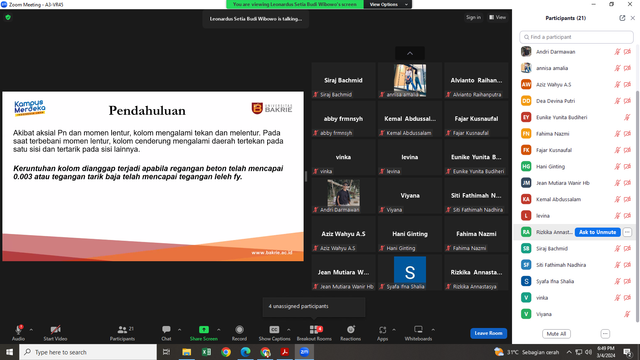Select Hani Ginting in participant list

point(576,167)
